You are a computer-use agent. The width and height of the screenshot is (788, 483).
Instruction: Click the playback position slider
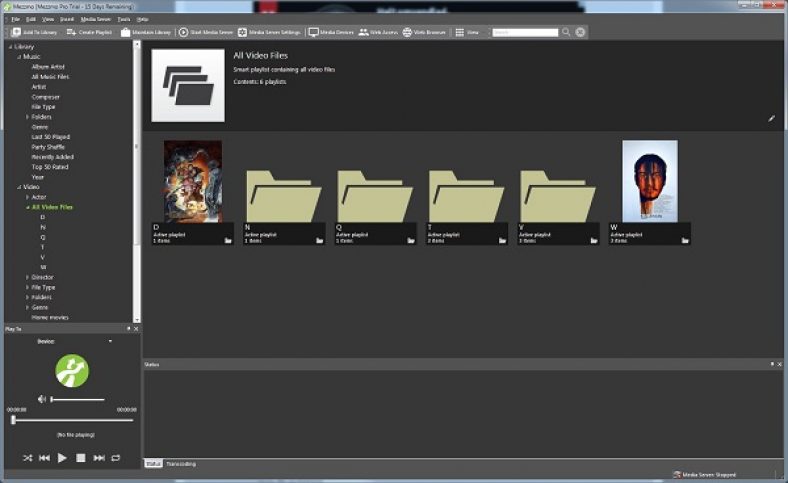tap(70, 420)
